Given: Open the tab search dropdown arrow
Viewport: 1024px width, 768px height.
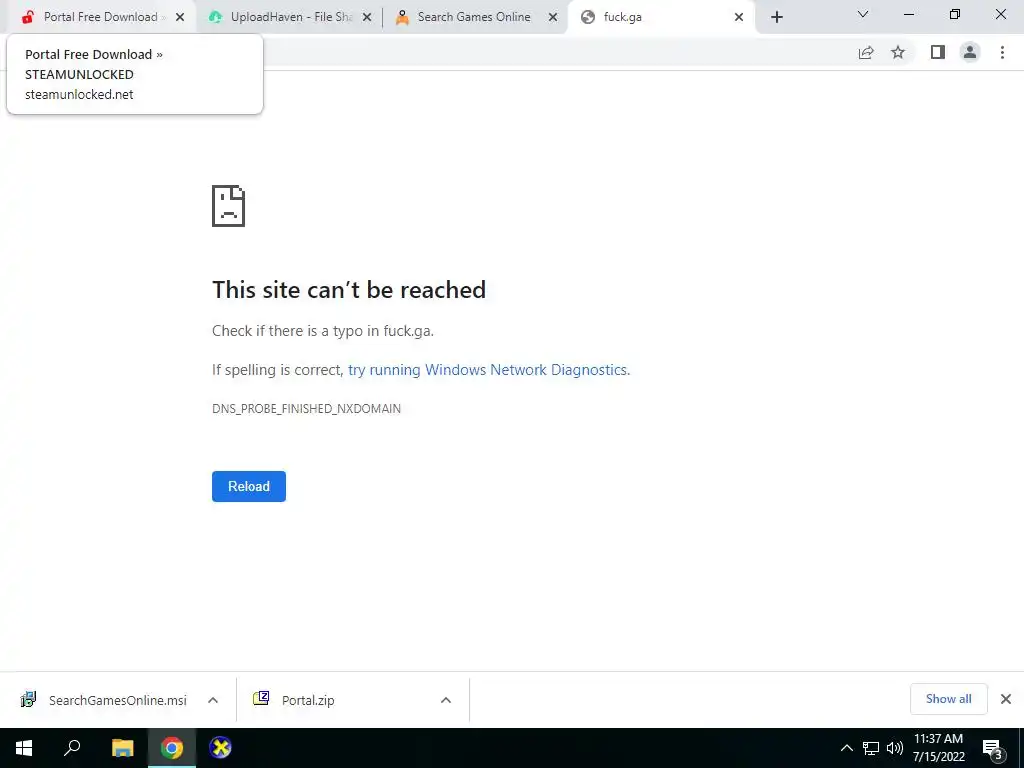Looking at the screenshot, I should pos(863,14).
